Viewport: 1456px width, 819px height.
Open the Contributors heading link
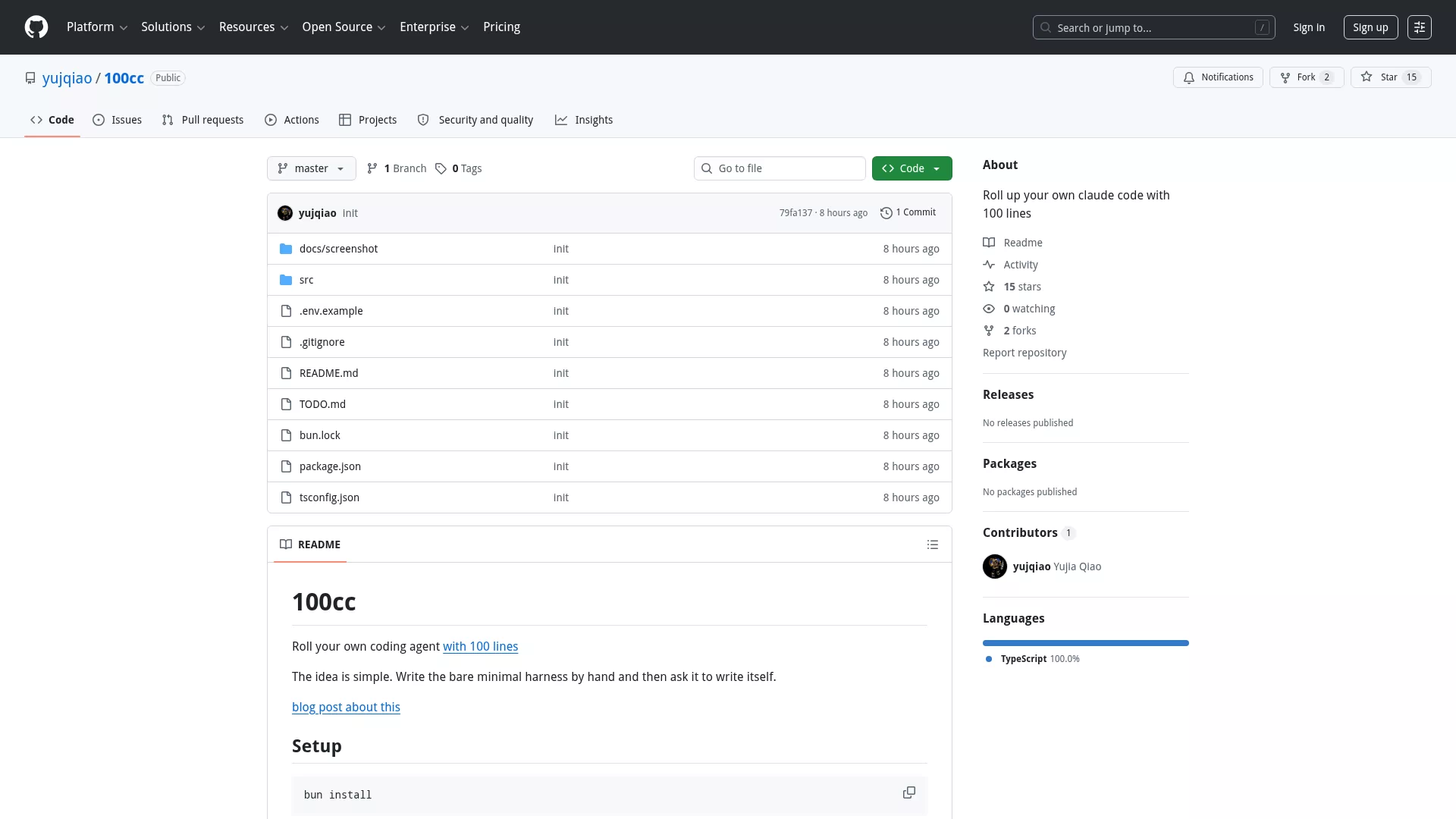click(x=1029, y=532)
